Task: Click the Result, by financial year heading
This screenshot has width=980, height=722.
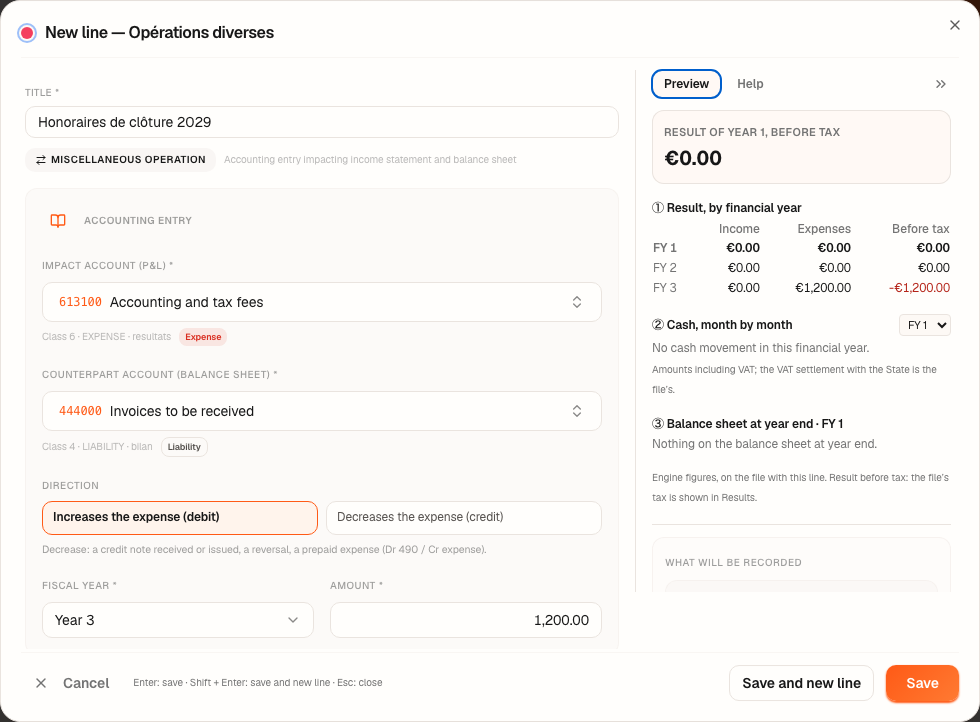Action: pyautogui.click(x=726, y=208)
